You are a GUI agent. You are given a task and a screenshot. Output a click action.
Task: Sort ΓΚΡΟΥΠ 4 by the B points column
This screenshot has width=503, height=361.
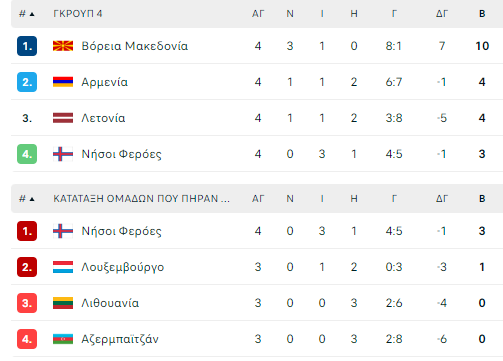tap(482, 14)
